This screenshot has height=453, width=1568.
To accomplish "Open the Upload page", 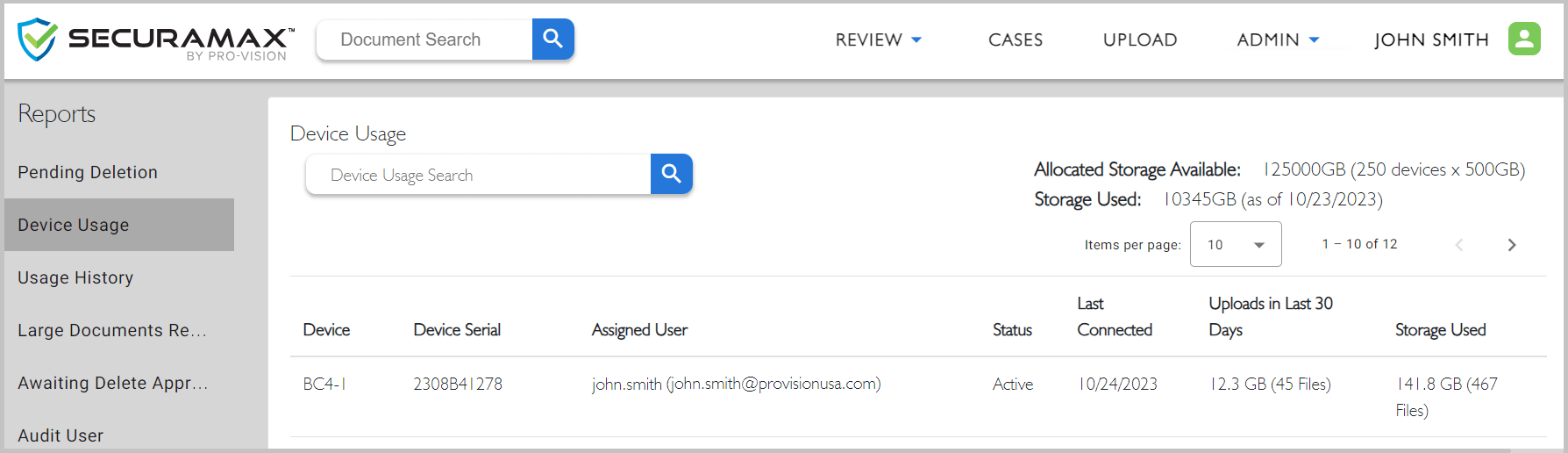I will click(x=1140, y=40).
